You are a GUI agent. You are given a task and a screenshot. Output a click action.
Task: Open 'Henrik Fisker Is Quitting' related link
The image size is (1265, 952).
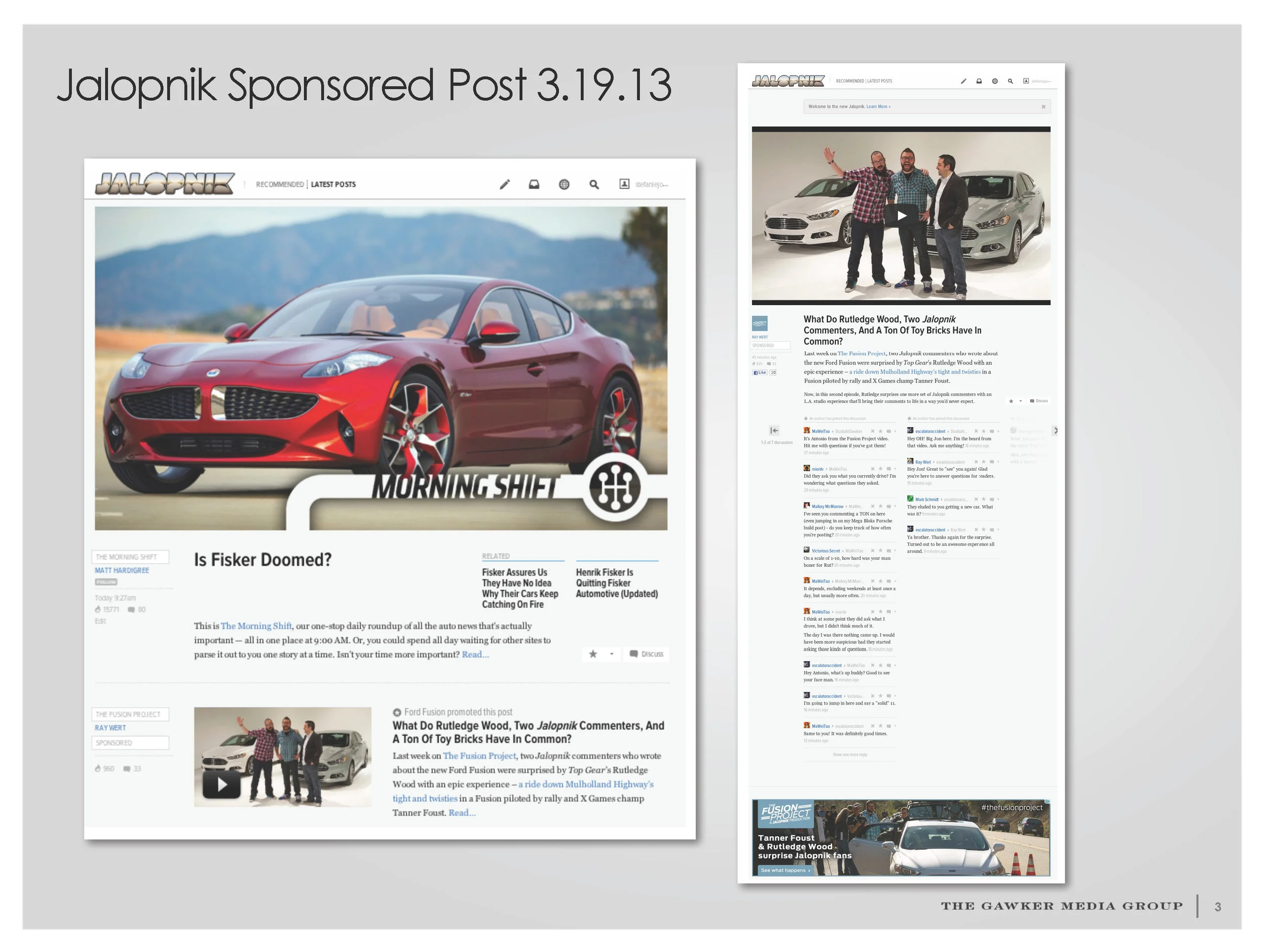point(616,583)
